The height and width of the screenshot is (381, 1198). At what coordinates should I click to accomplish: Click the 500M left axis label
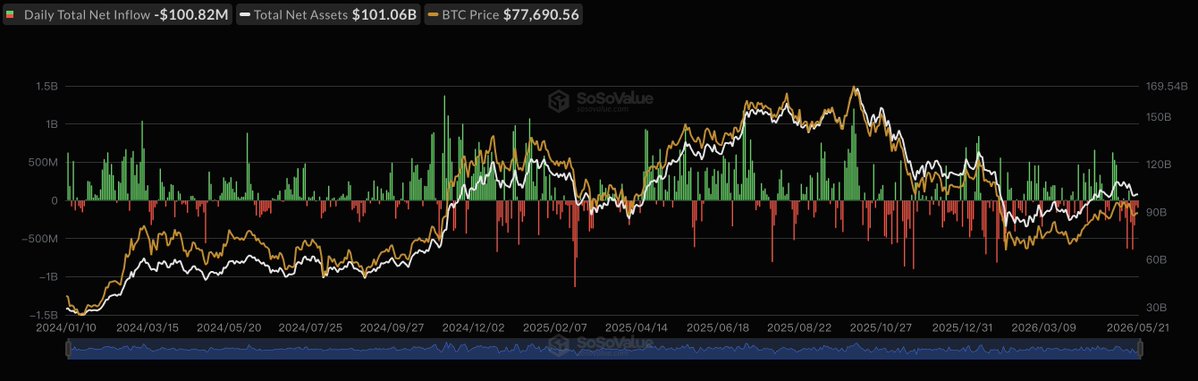[44, 163]
